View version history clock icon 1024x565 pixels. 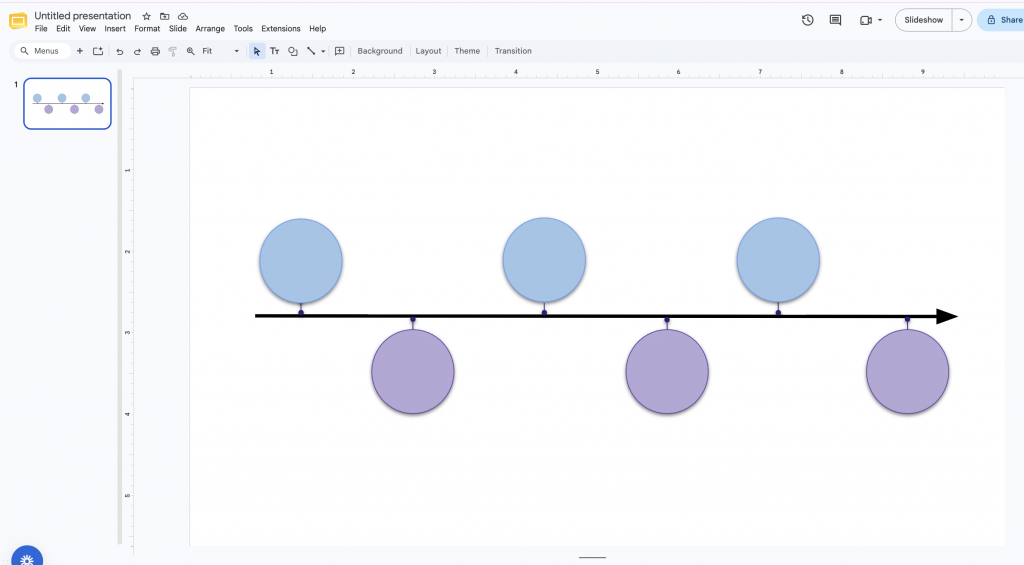click(808, 20)
